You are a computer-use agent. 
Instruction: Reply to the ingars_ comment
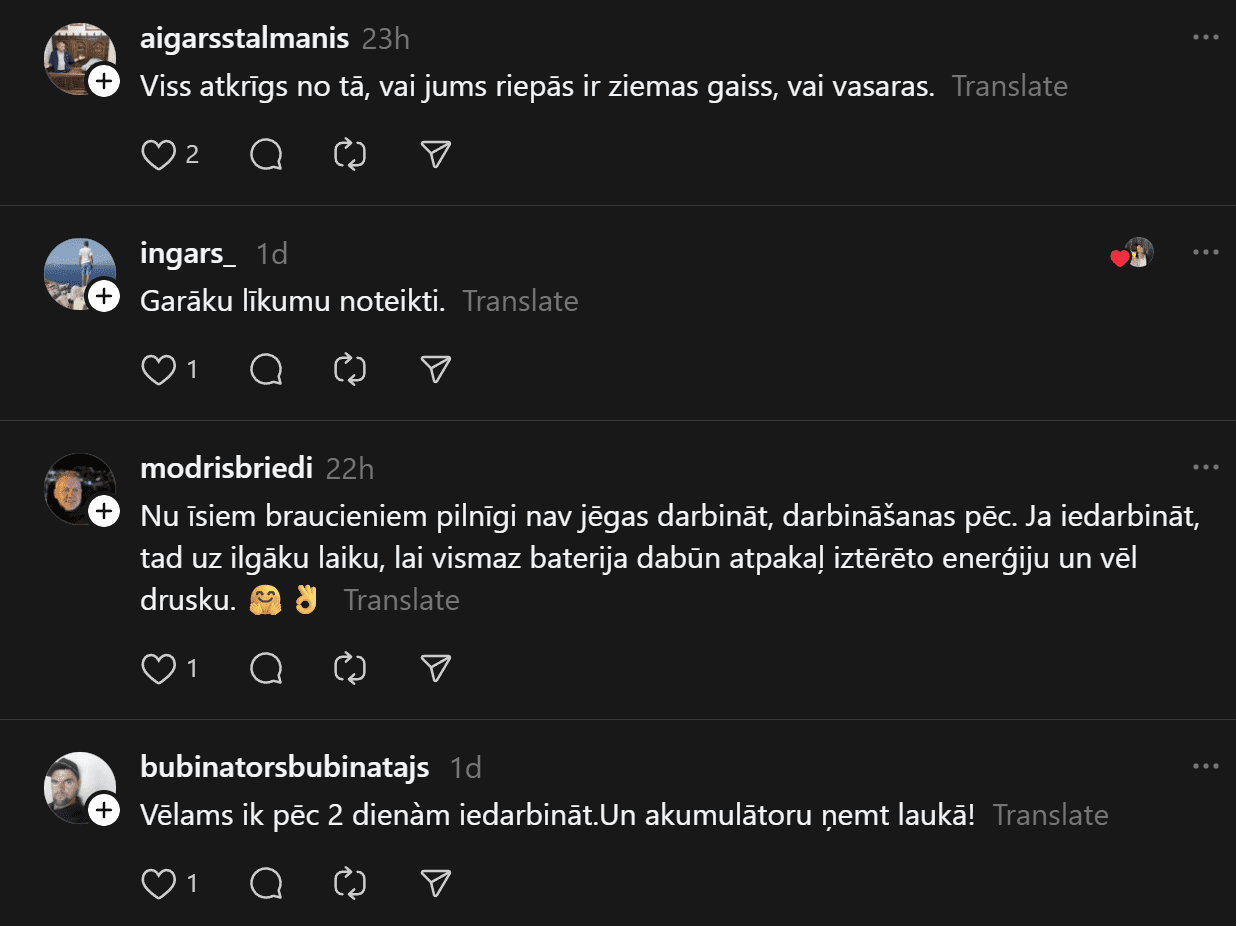[266, 370]
